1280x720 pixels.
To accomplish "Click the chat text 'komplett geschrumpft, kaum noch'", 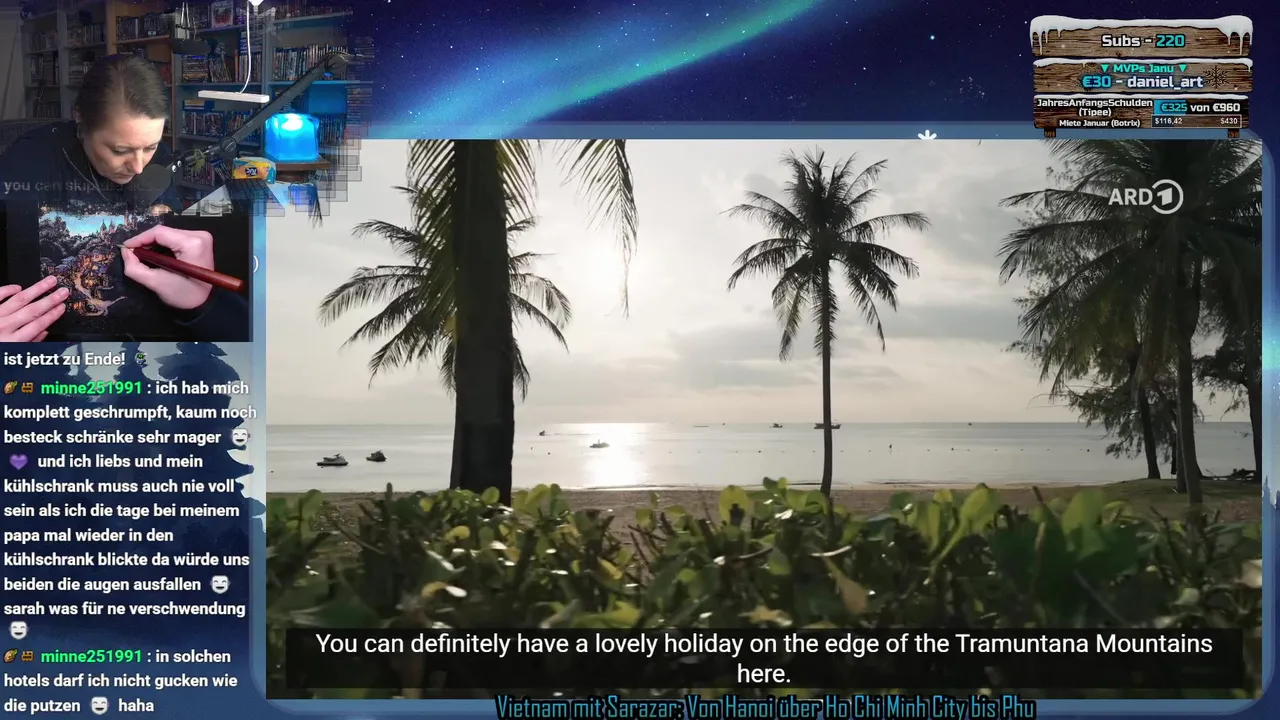I will point(130,412).
